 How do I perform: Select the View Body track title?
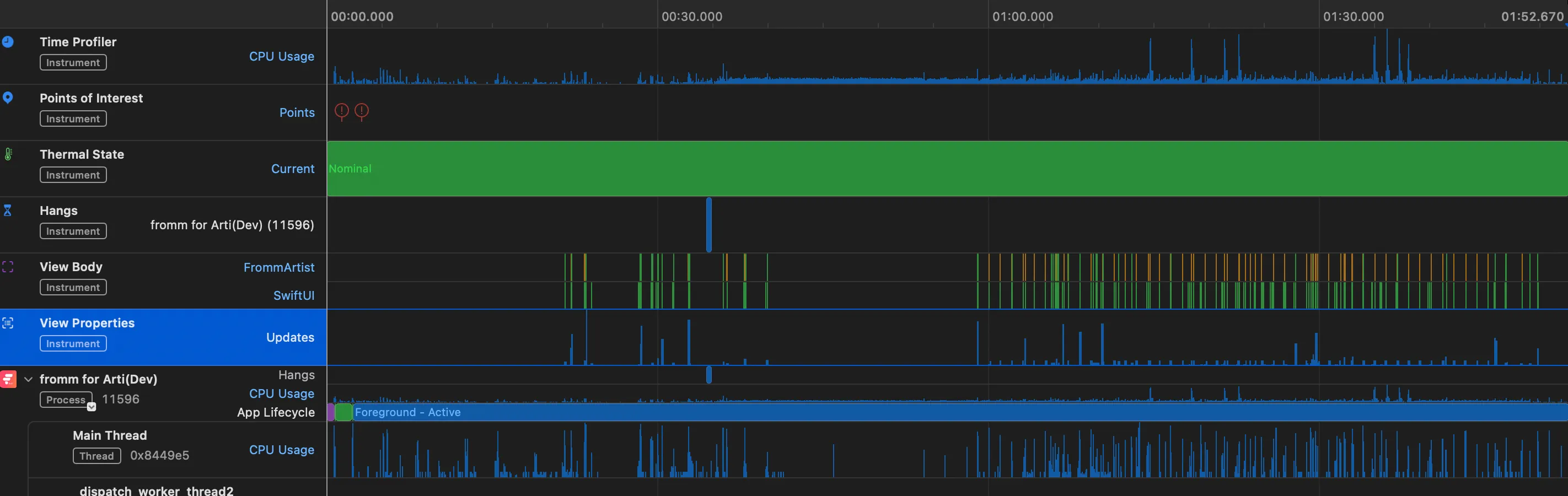coord(71,267)
